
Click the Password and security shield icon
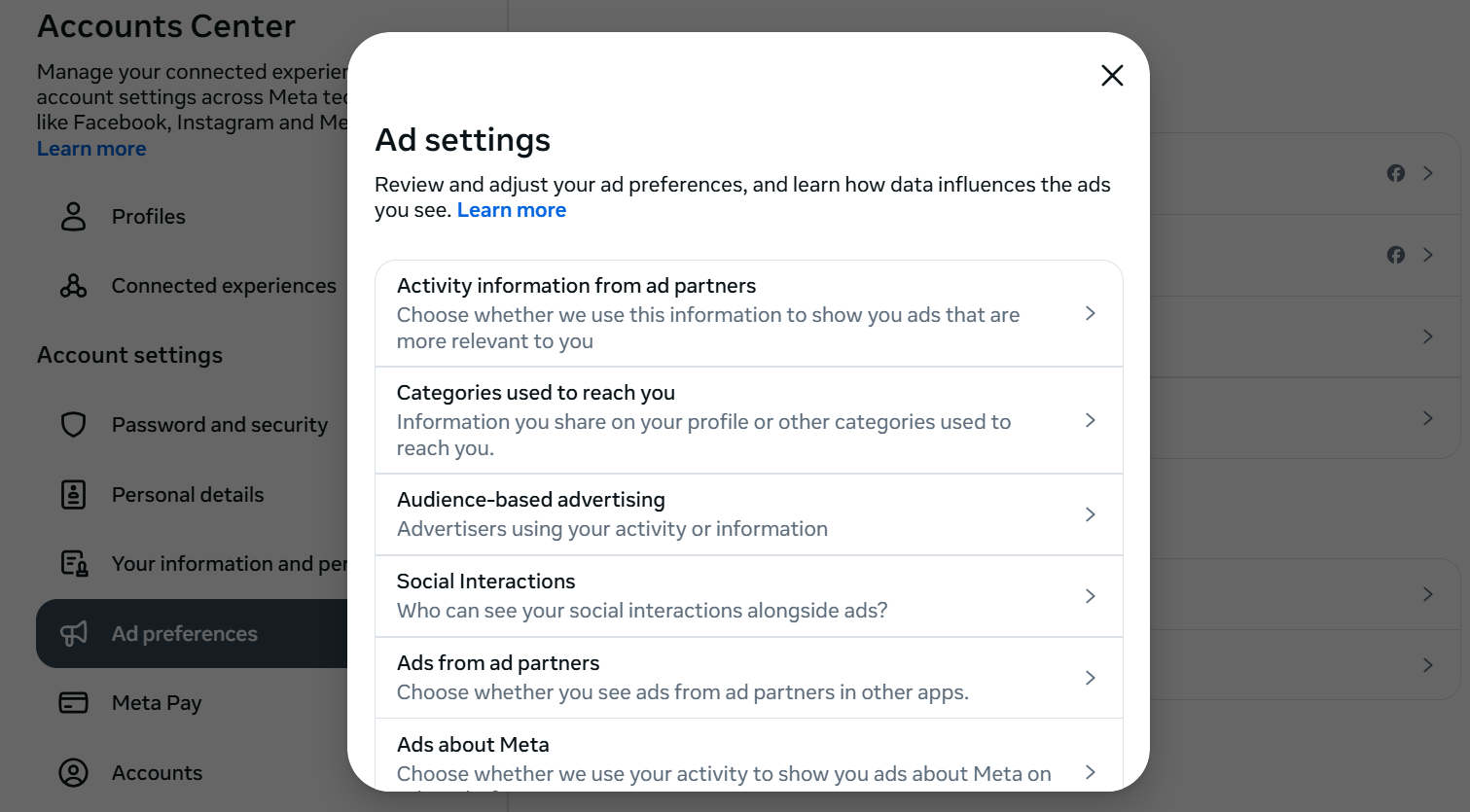[x=74, y=425]
